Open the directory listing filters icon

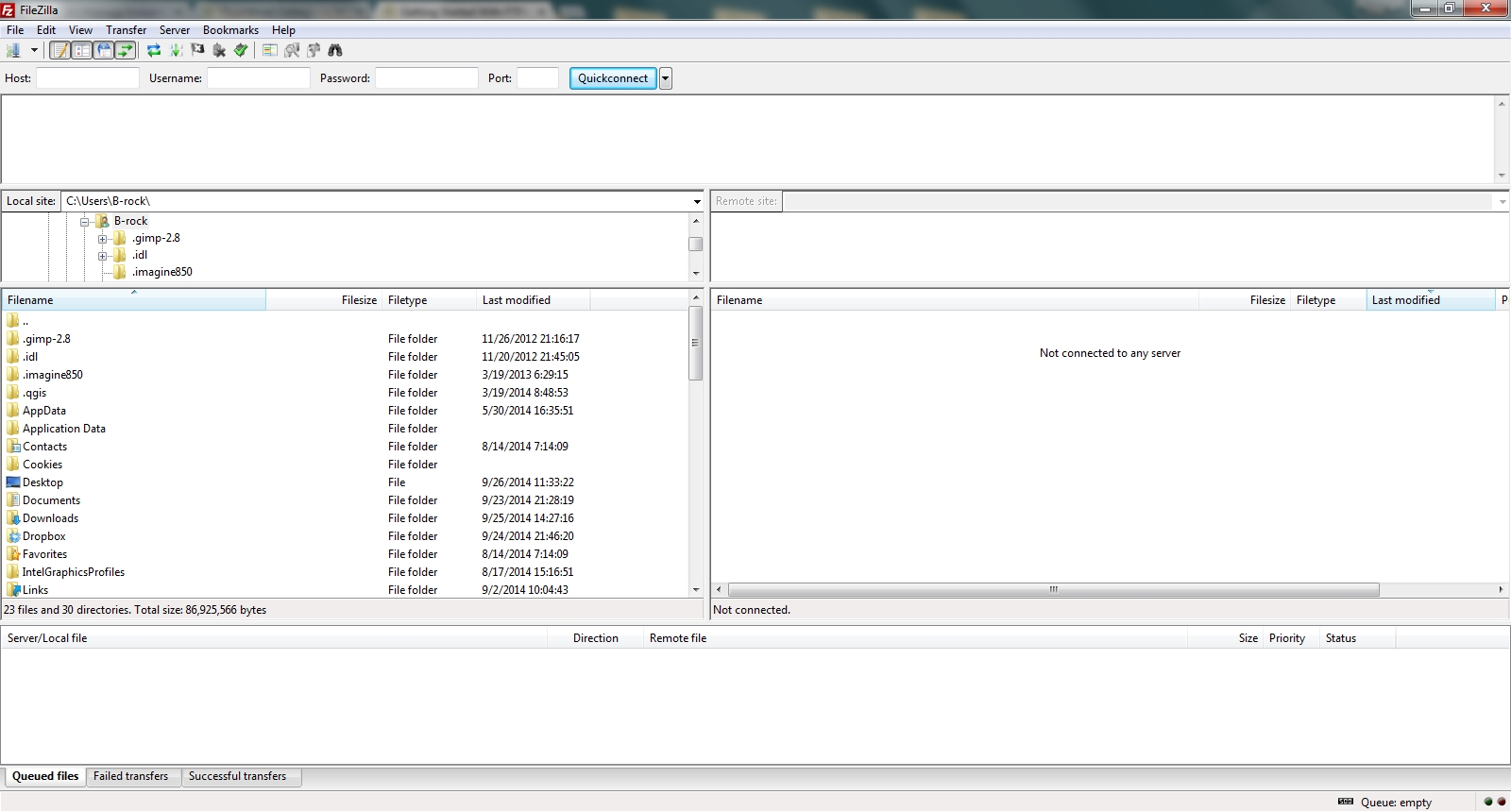[x=270, y=50]
